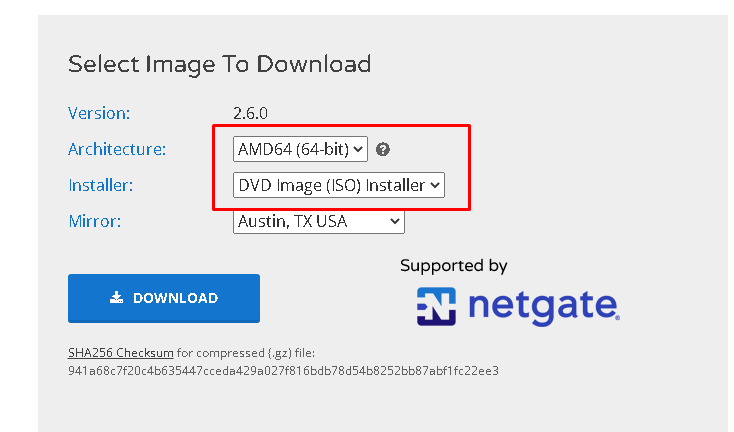Open the Architecture AMD64 (64-bit) dropdown
This screenshot has width=734, height=432.
(x=300, y=150)
